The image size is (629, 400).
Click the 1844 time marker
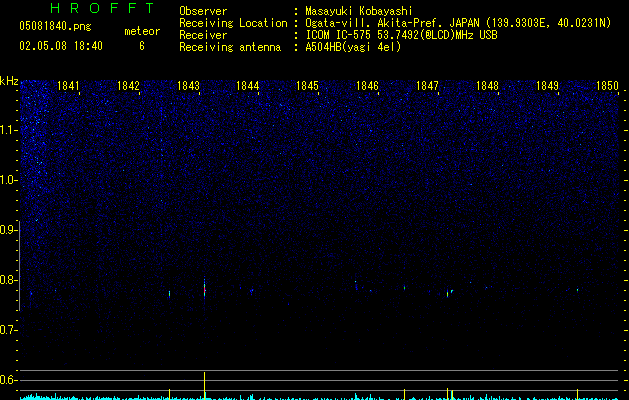pyautogui.click(x=248, y=86)
